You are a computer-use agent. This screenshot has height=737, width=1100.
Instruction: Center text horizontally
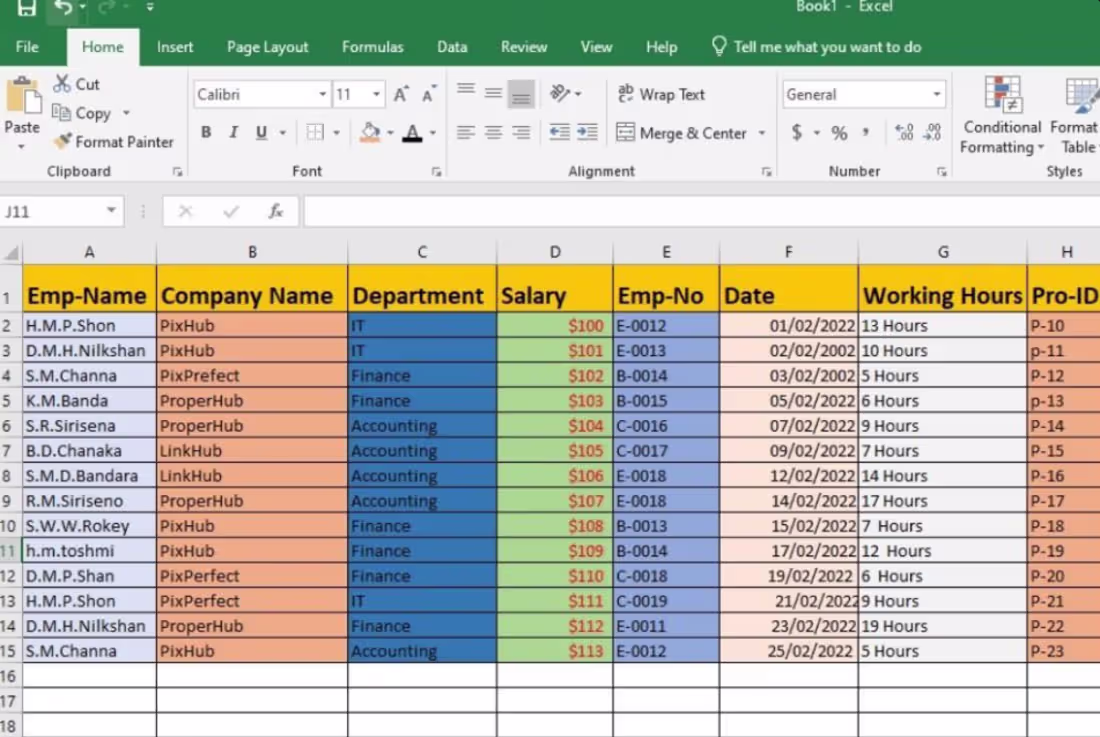pyautogui.click(x=493, y=132)
